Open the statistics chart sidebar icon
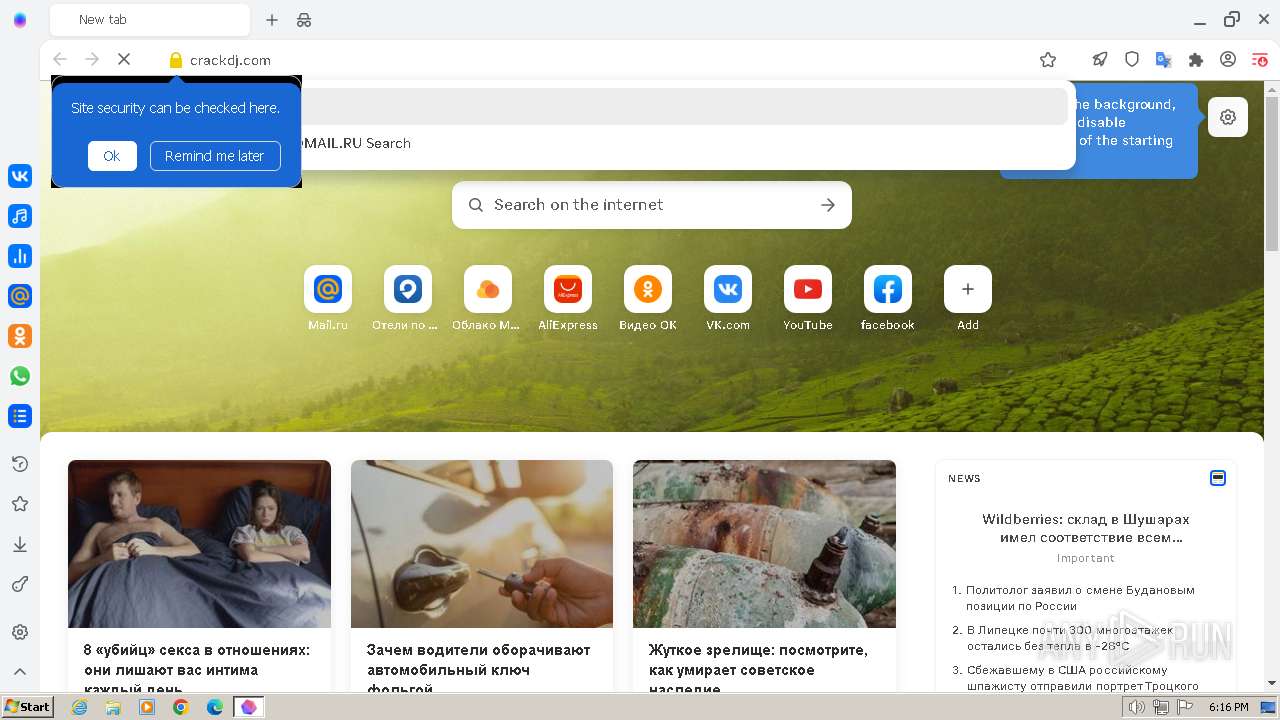The image size is (1280, 720). [20, 256]
